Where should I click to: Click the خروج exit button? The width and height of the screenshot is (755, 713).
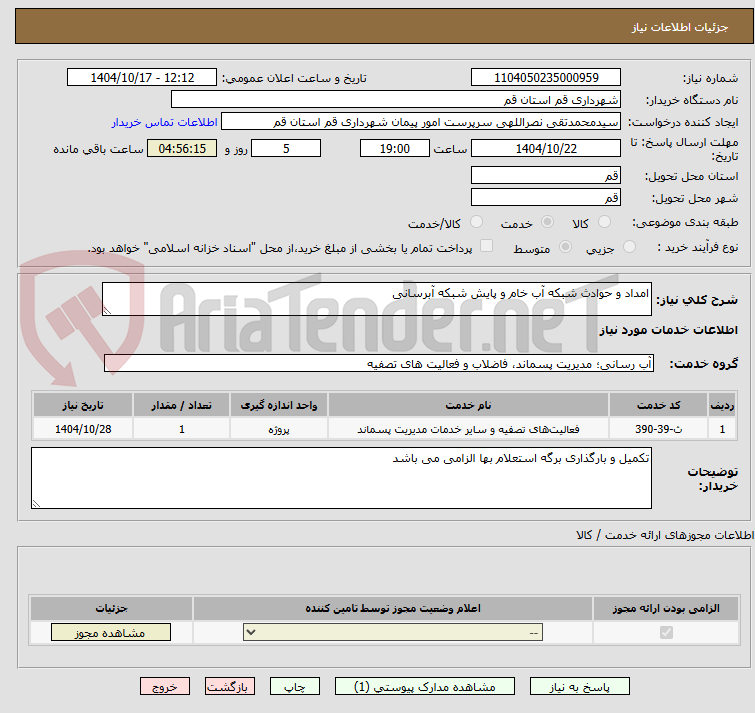[165, 687]
